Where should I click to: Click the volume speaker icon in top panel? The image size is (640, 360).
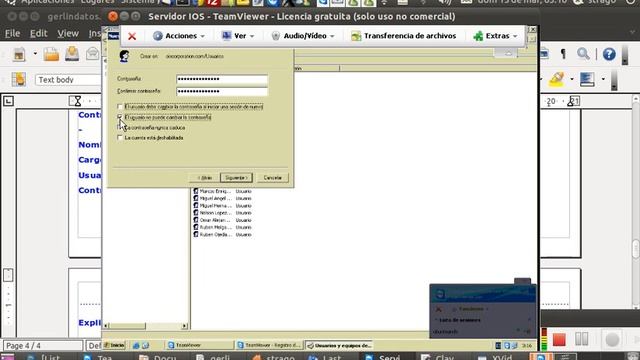[444, 2]
